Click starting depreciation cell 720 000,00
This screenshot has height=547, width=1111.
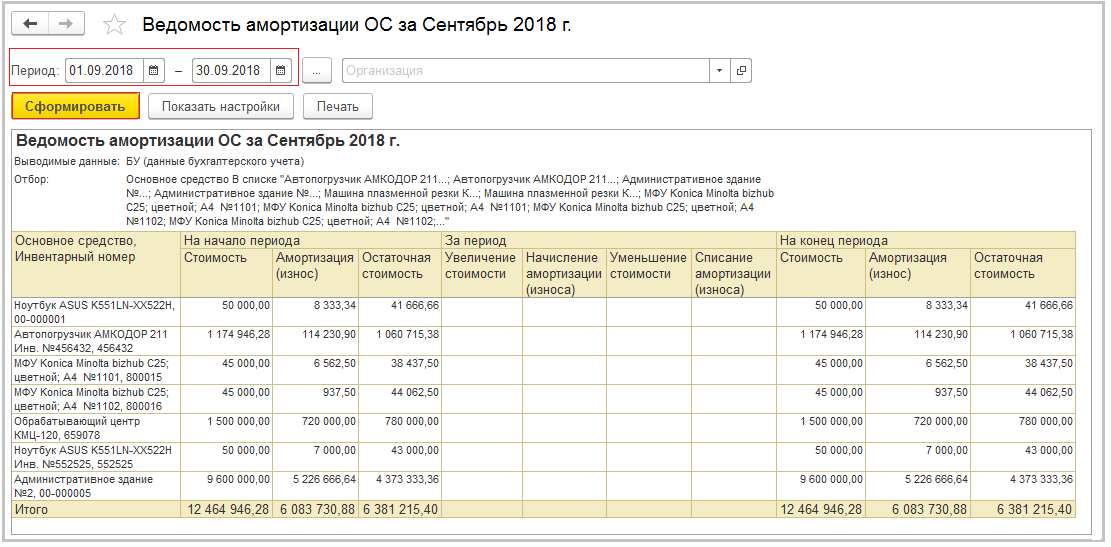pos(315,428)
